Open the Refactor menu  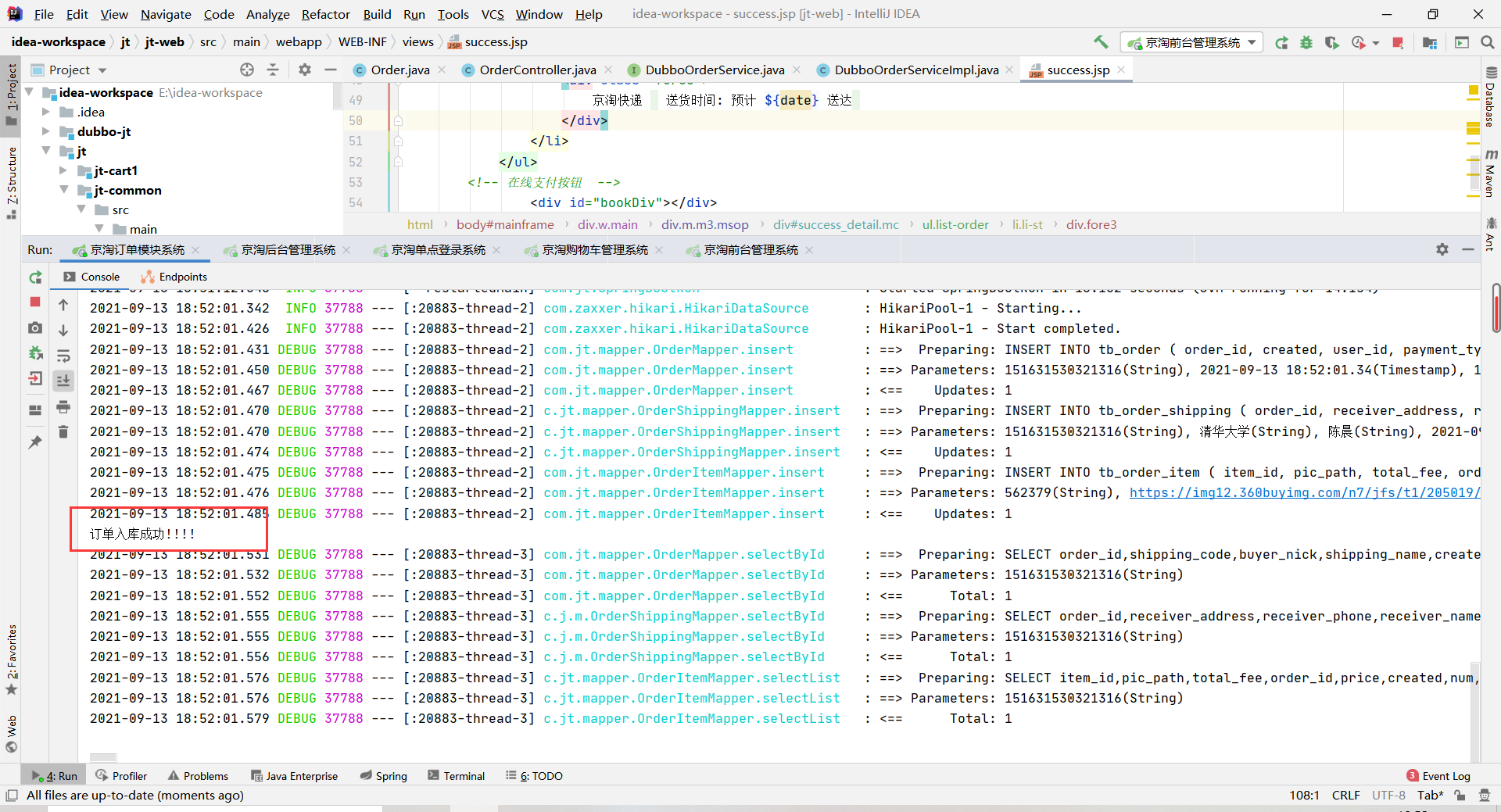(x=325, y=14)
